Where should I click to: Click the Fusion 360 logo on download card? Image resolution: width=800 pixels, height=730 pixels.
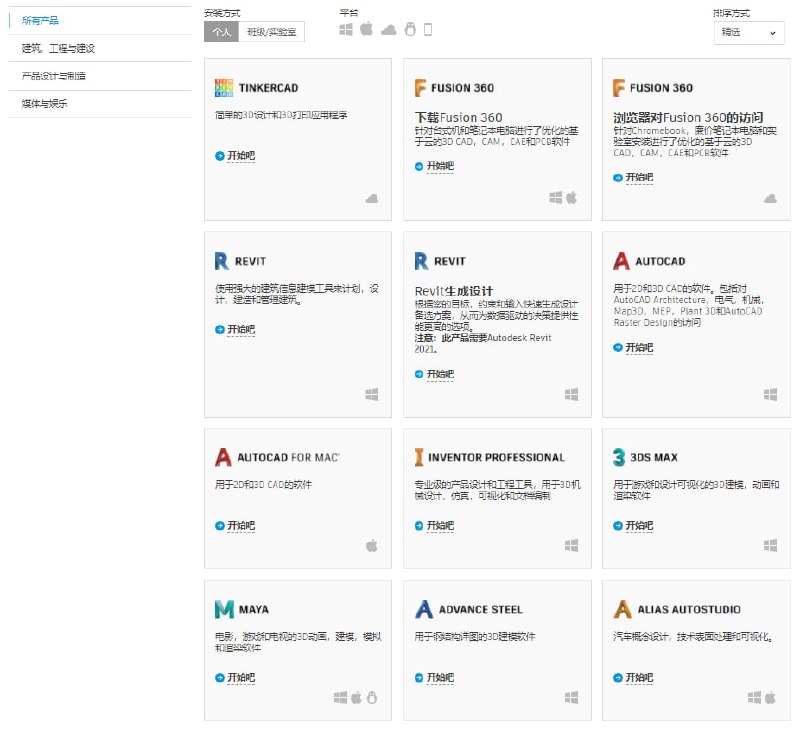420,88
